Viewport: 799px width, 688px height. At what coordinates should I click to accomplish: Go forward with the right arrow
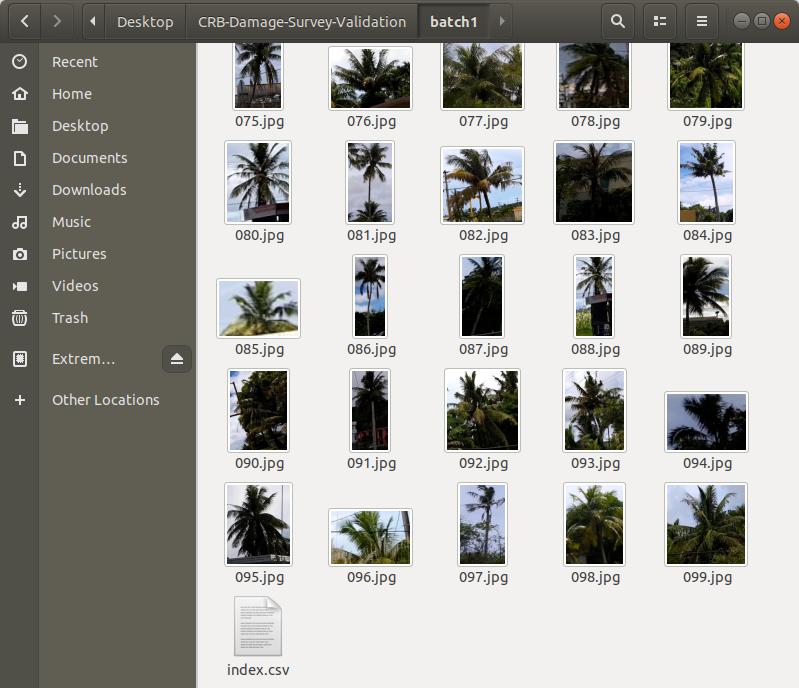click(x=58, y=21)
